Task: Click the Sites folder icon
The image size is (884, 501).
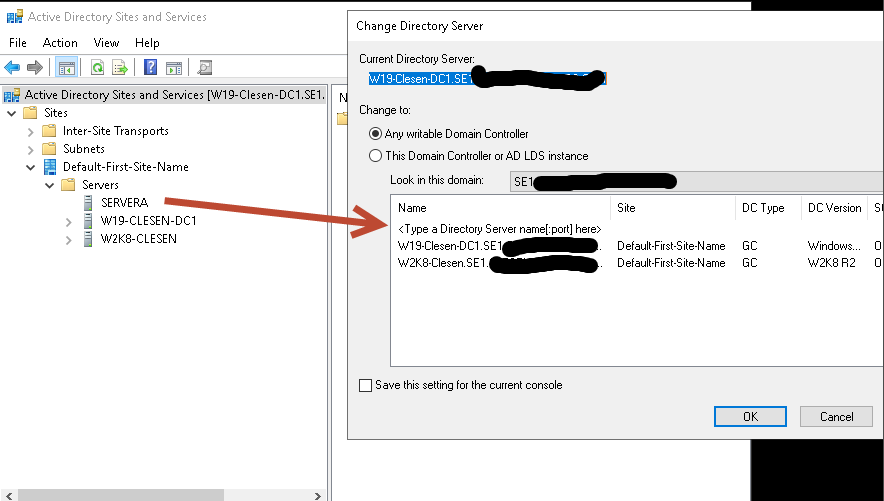Action: (x=30, y=113)
